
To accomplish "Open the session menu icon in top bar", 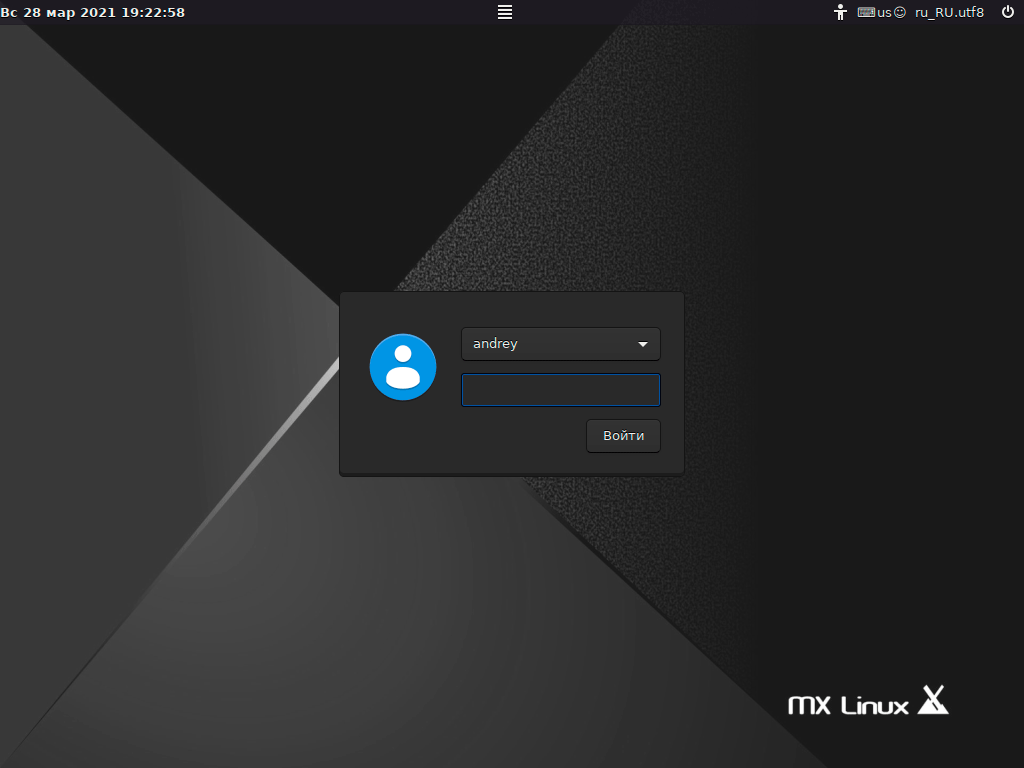I will click(x=505, y=12).
